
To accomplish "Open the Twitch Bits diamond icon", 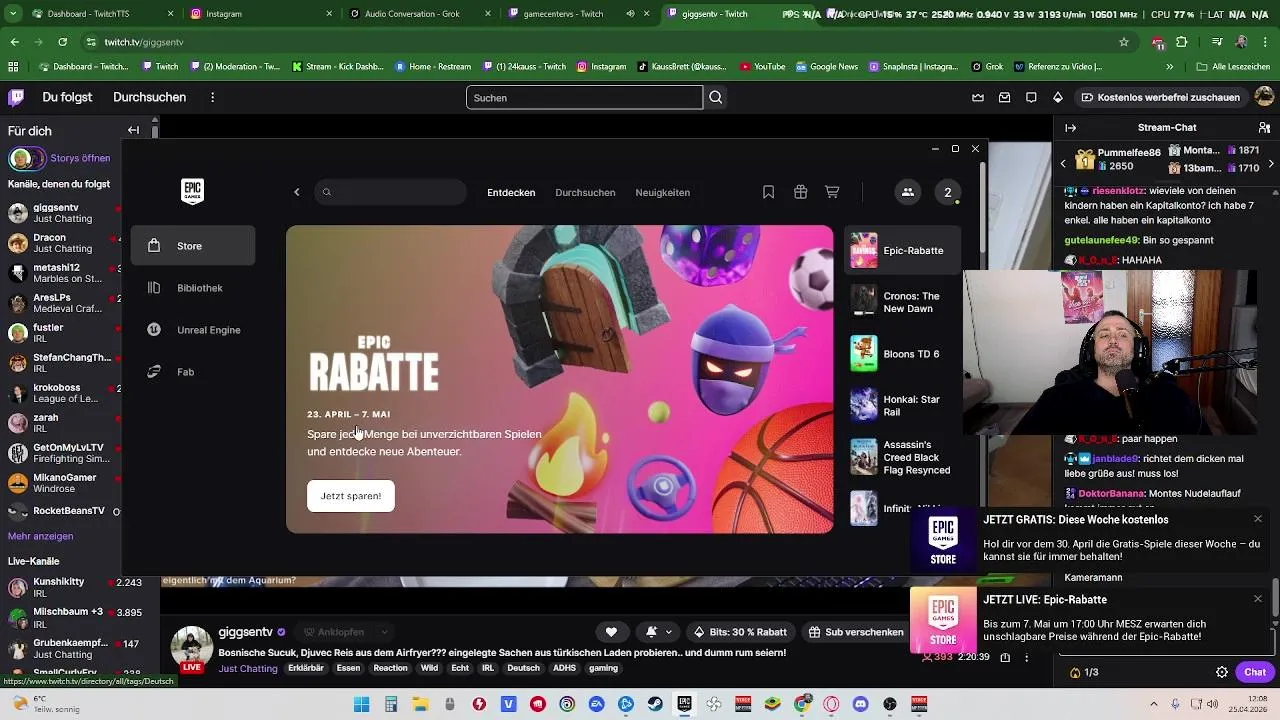I will click(1058, 97).
